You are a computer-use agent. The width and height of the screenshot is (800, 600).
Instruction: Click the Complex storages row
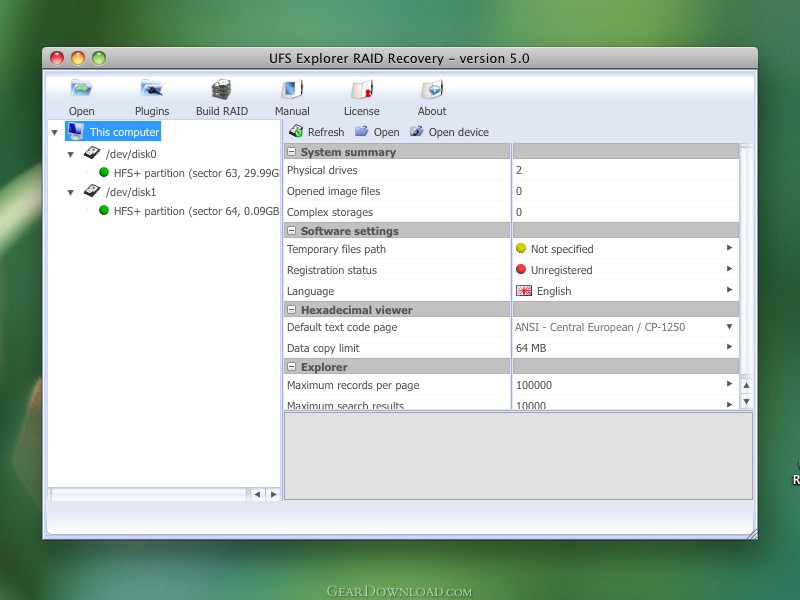511,212
